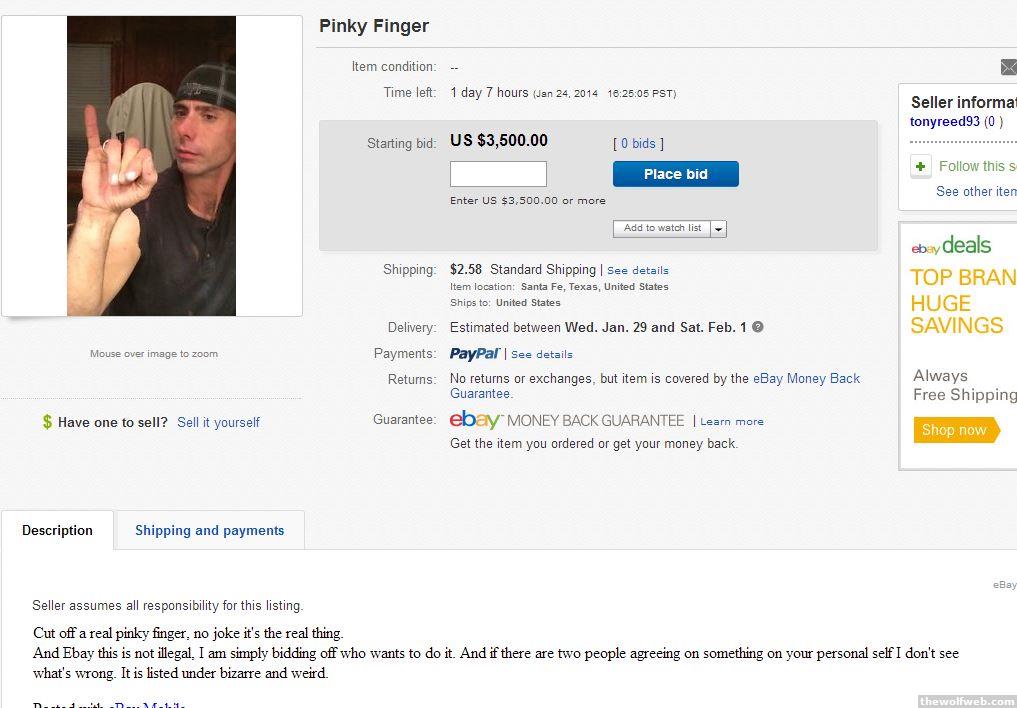Screen dimensions: 1017x708
Task: Click the item photo thumbnail
Action: coord(151,166)
